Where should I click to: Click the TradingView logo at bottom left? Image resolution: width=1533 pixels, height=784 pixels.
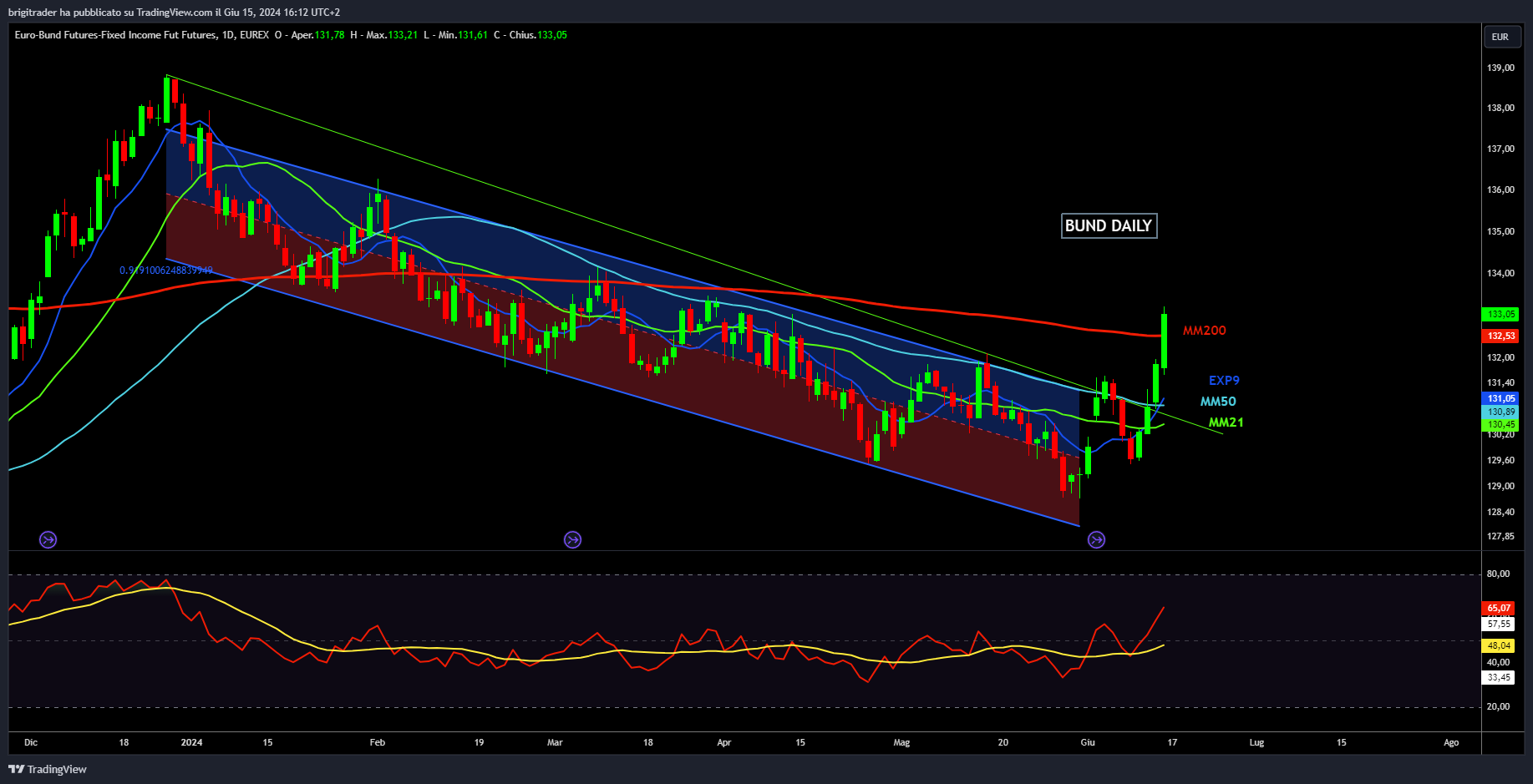48,769
